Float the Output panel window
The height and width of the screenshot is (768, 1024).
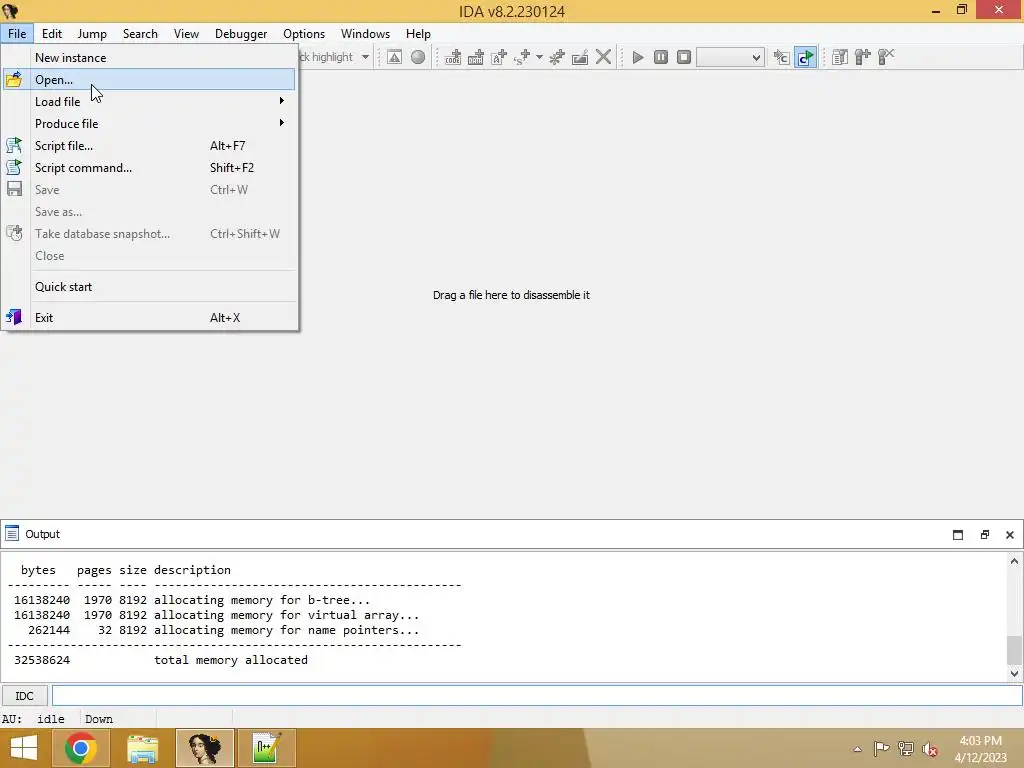[985, 535]
